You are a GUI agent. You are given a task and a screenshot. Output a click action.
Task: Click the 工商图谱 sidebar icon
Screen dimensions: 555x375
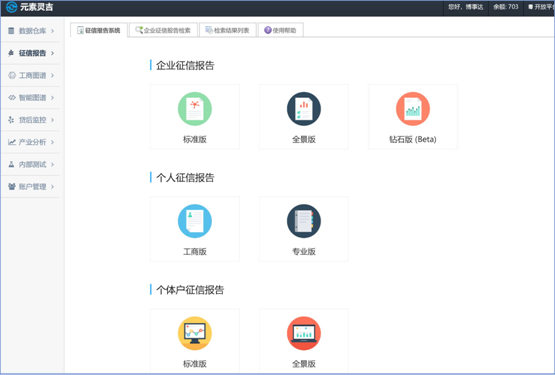coord(12,75)
